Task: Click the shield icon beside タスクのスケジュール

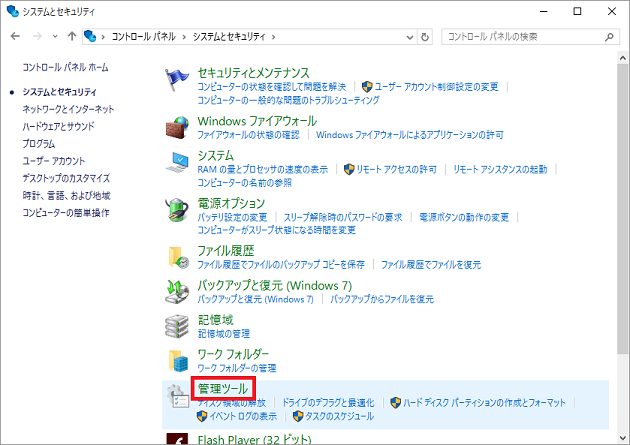Action: [297, 416]
